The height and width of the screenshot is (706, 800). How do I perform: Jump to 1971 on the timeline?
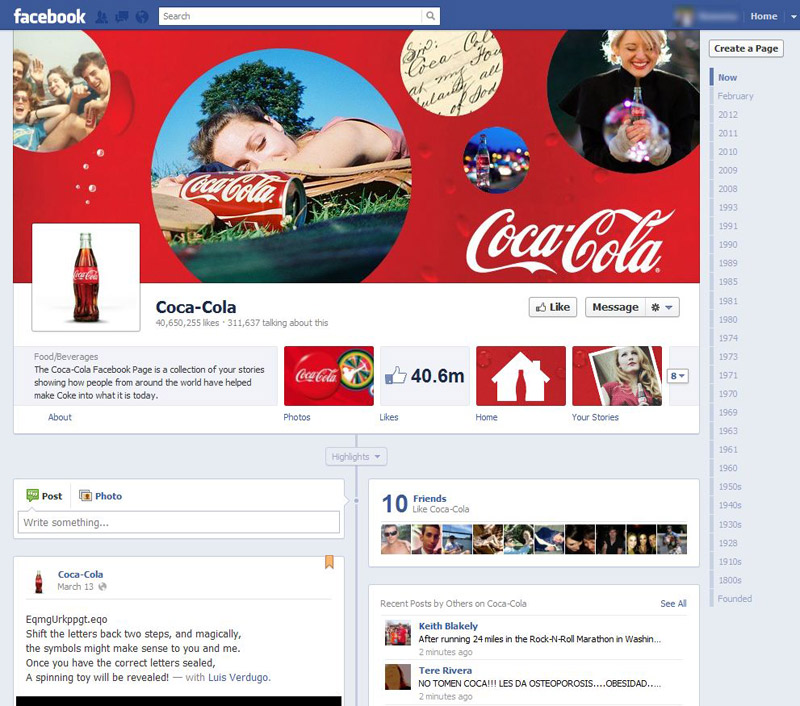click(x=728, y=375)
